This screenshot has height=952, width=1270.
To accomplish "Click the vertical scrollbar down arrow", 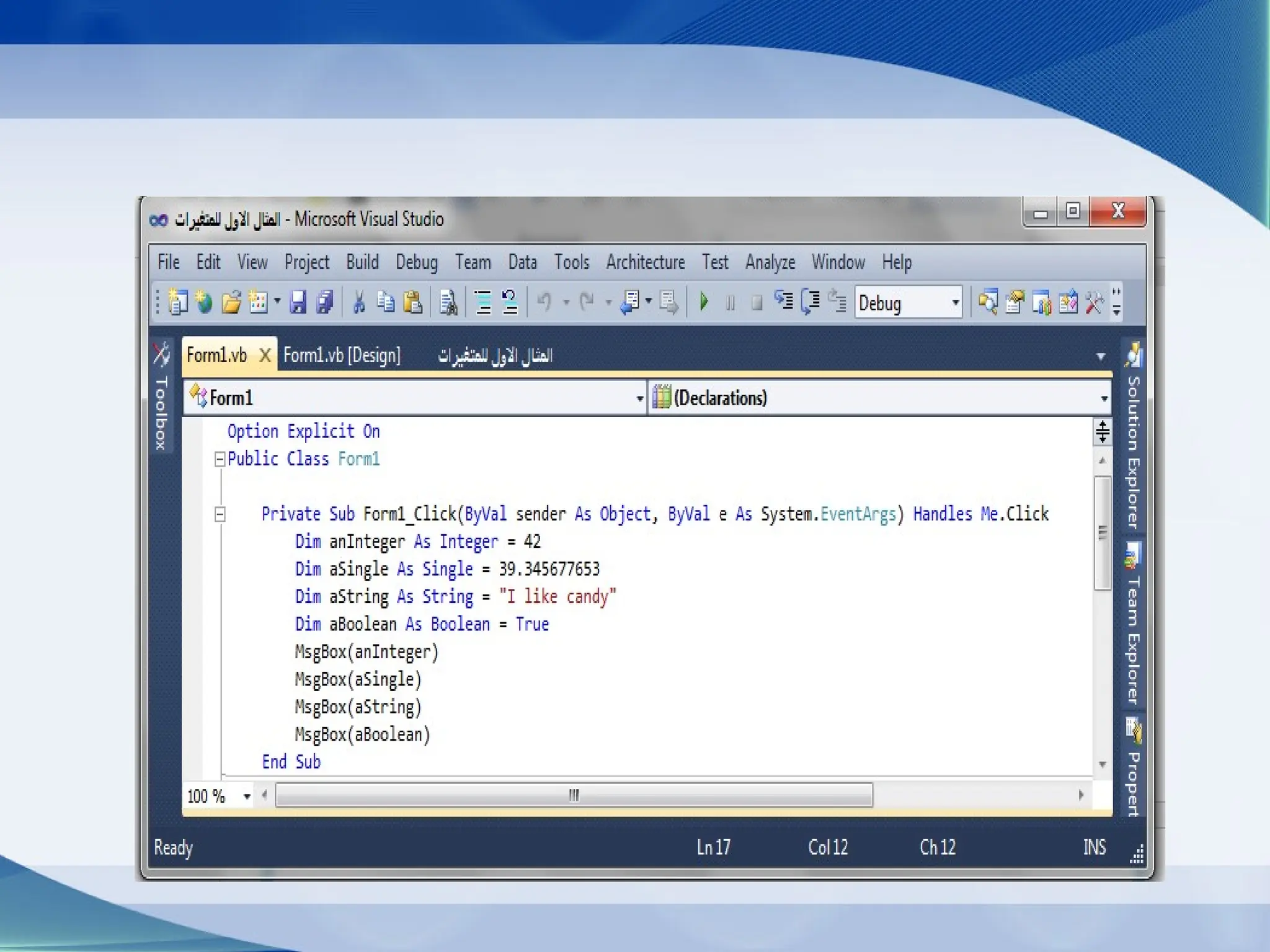I will (x=1103, y=764).
